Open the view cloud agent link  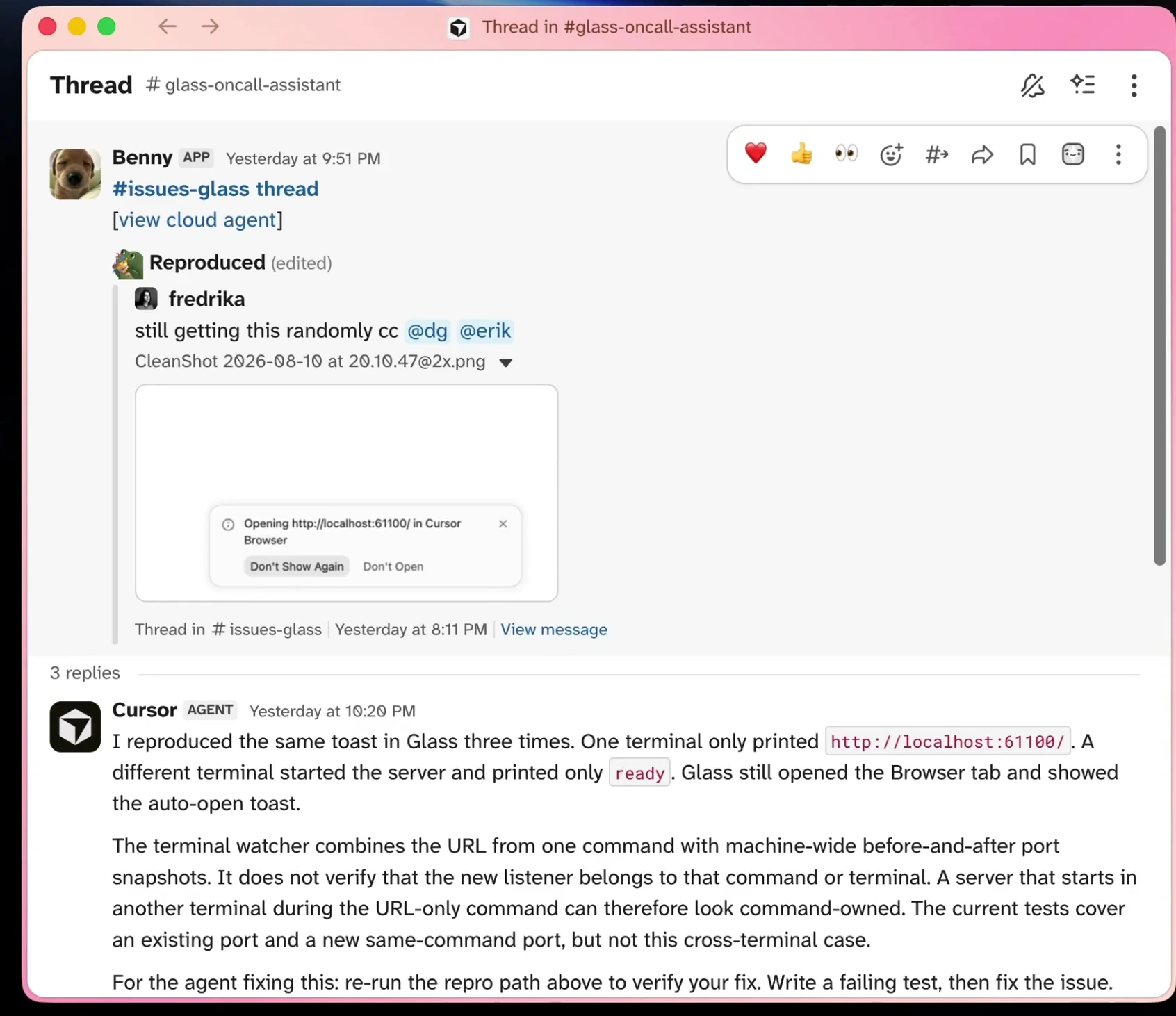pos(197,220)
